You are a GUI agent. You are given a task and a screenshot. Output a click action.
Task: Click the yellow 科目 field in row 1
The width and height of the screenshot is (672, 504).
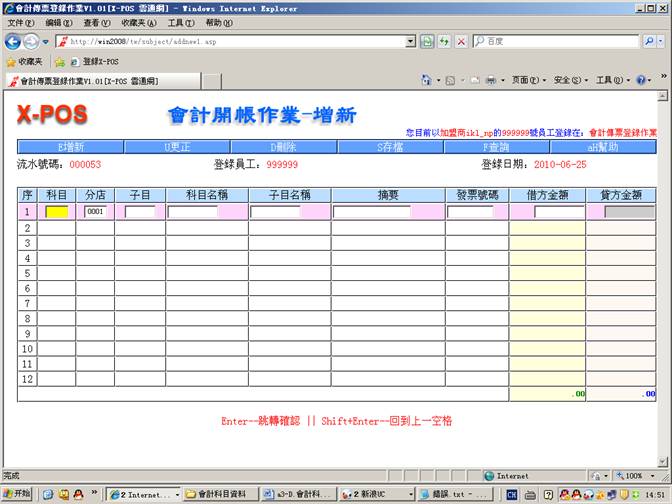tap(57, 212)
